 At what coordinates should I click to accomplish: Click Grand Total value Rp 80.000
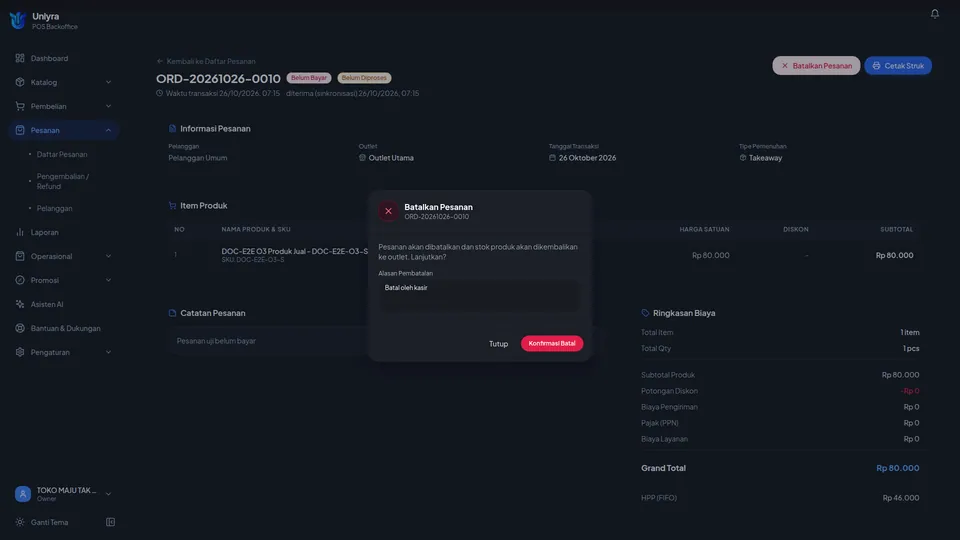(x=898, y=468)
